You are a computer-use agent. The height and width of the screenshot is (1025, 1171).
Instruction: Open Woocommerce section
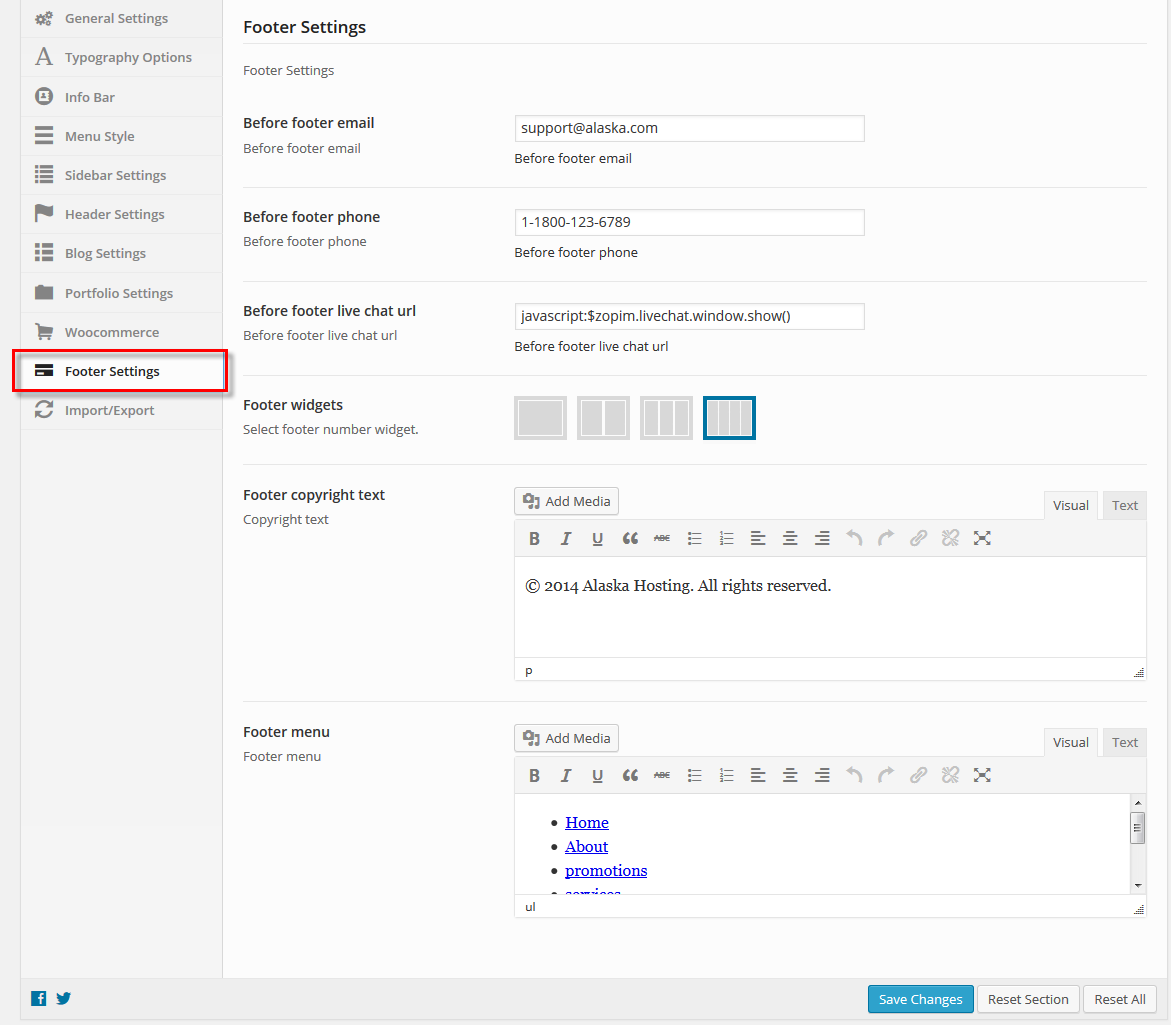pos(121,332)
